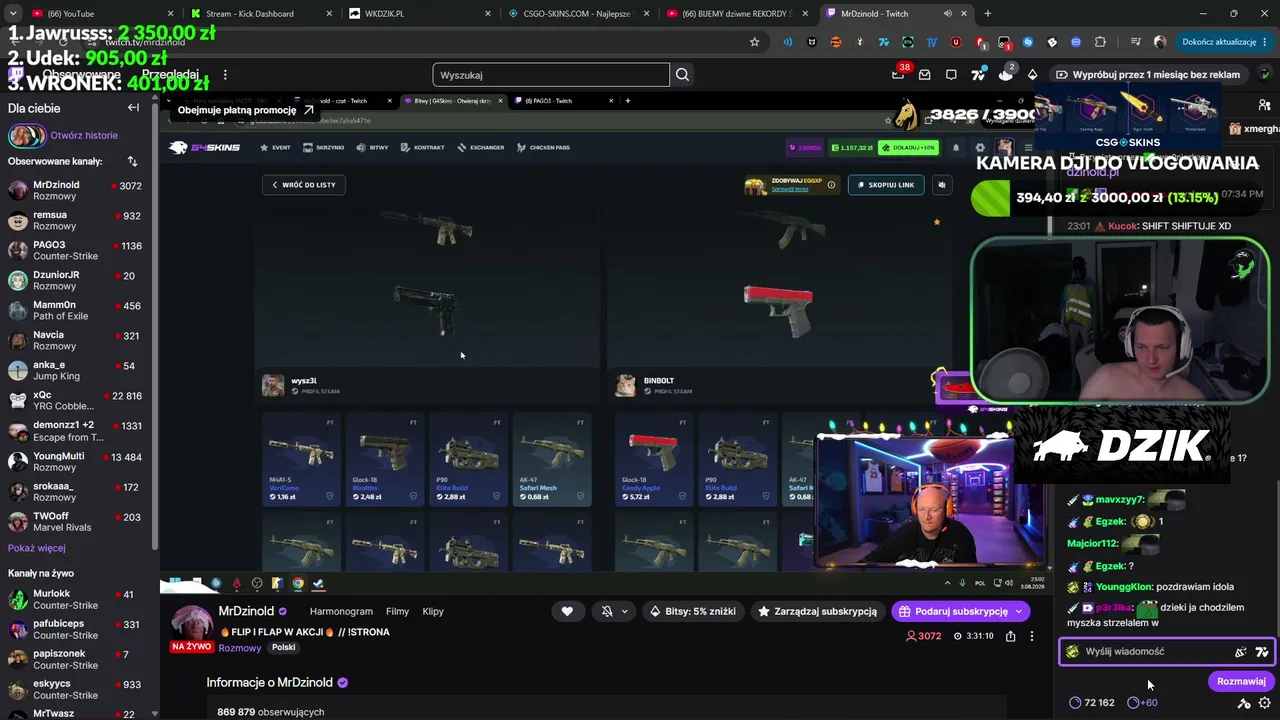Click the Obejmuje płatną promocję label
This screenshot has width=1280, height=720.
244,110
